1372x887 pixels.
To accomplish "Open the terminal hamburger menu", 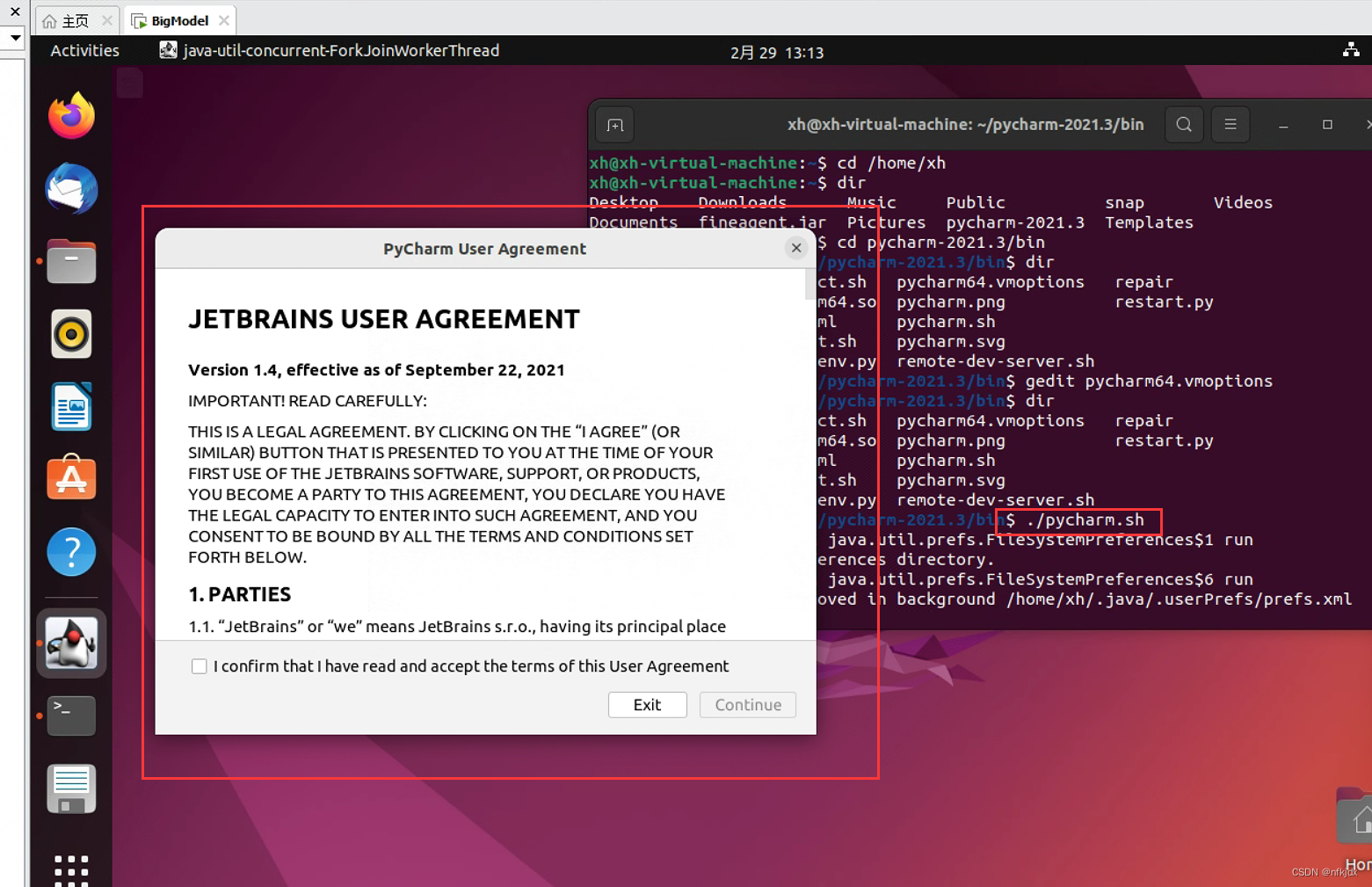I will (x=1230, y=125).
